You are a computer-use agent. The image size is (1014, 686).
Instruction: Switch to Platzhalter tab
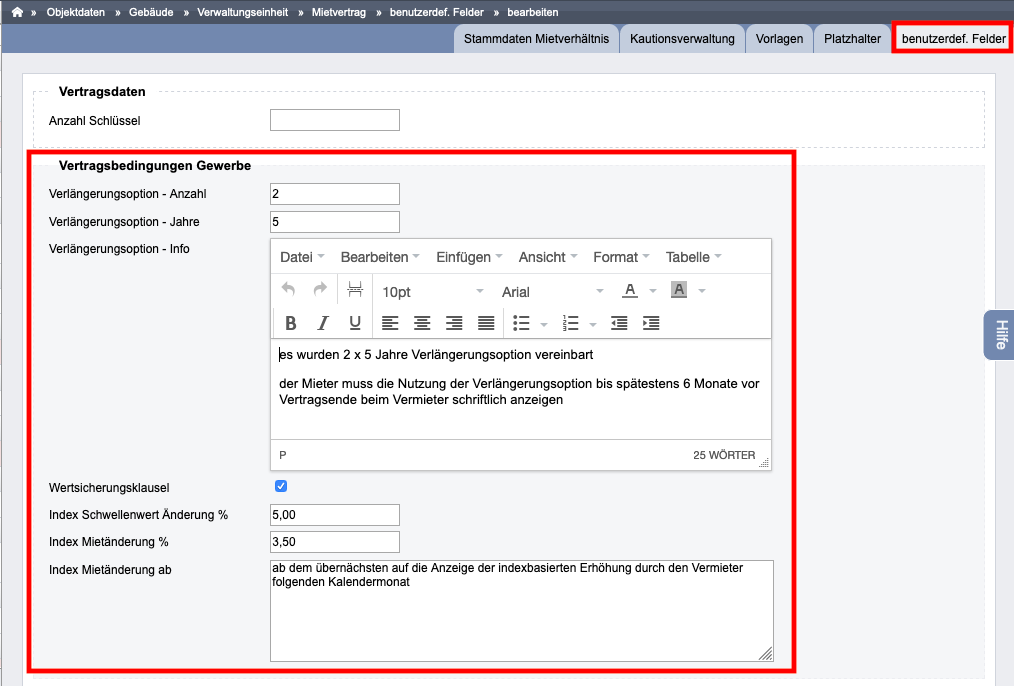(852, 39)
